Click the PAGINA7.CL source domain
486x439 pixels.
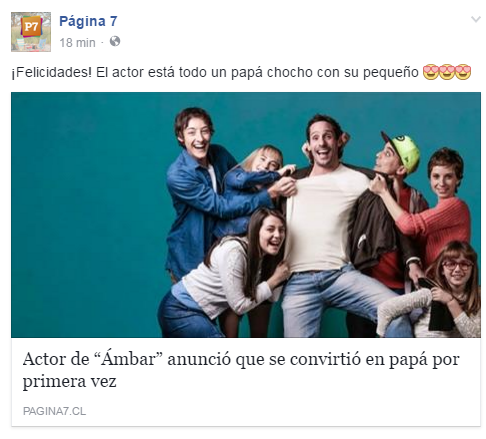pyautogui.click(x=54, y=411)
